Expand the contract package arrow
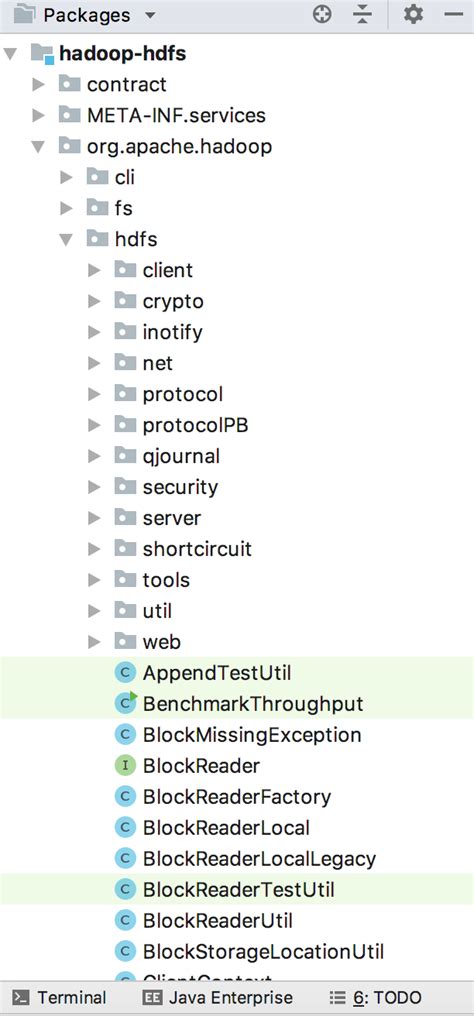Image resolution: width=474 pixels, height=1016 pixels. coord(39,84)
